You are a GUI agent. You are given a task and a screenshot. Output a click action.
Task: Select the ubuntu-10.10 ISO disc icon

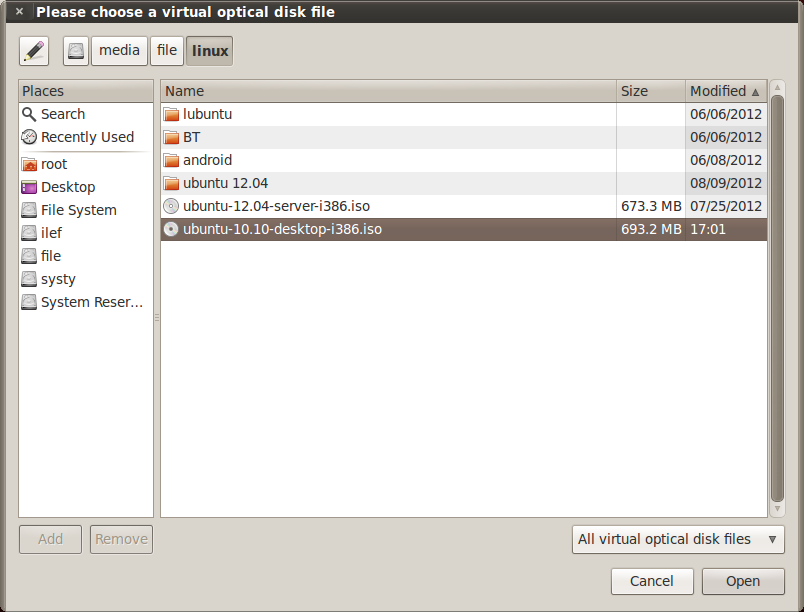click(171, 229)
